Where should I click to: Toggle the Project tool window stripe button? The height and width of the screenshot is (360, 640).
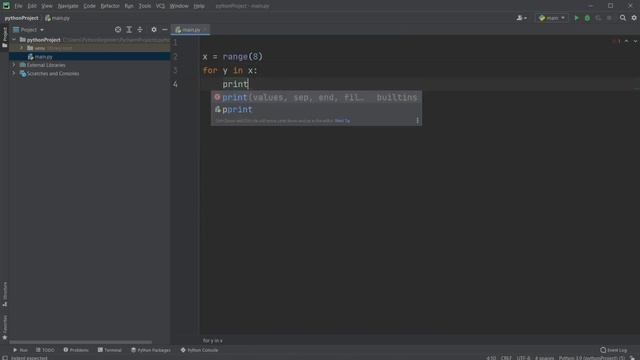pyautogui.click(x=4, y=37)
